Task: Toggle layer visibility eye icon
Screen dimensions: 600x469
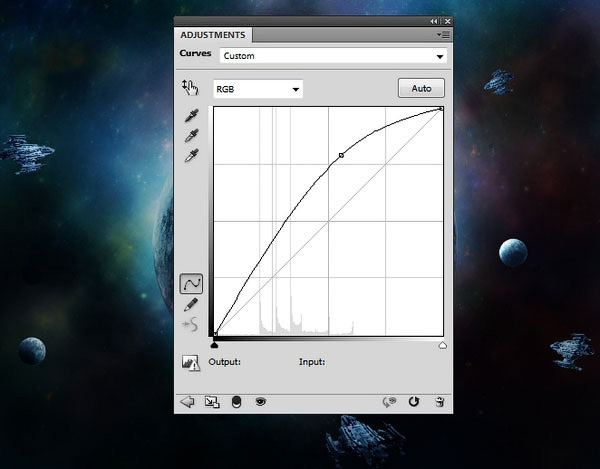Action: pos(260,401)
